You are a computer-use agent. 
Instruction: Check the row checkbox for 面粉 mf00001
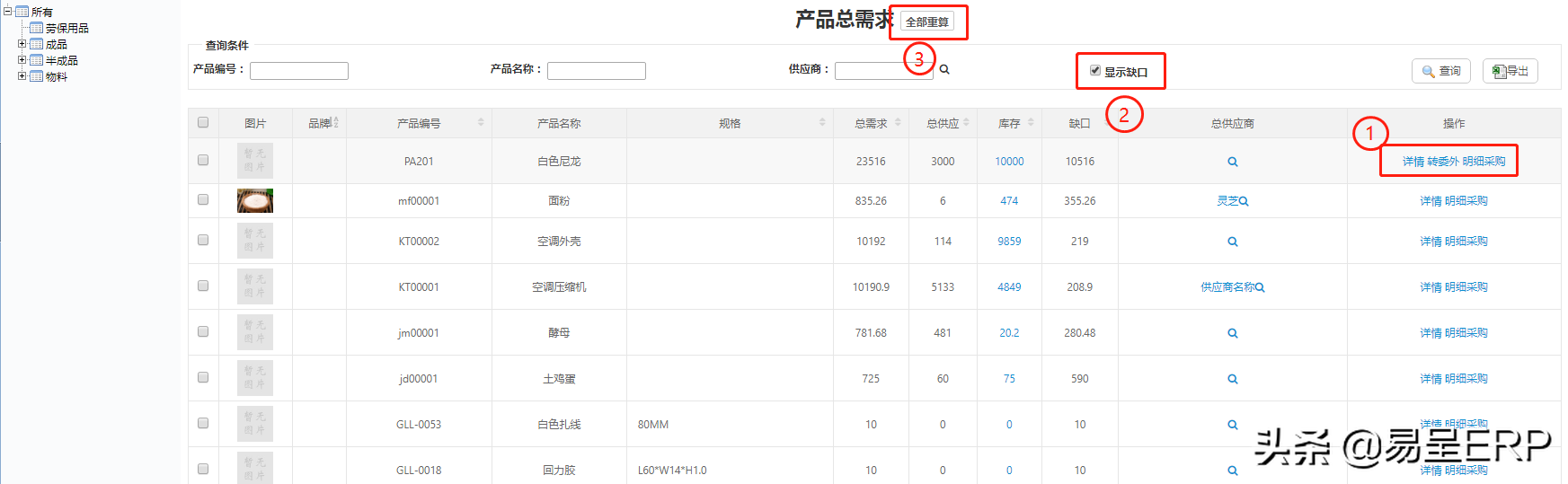[203, 199]
